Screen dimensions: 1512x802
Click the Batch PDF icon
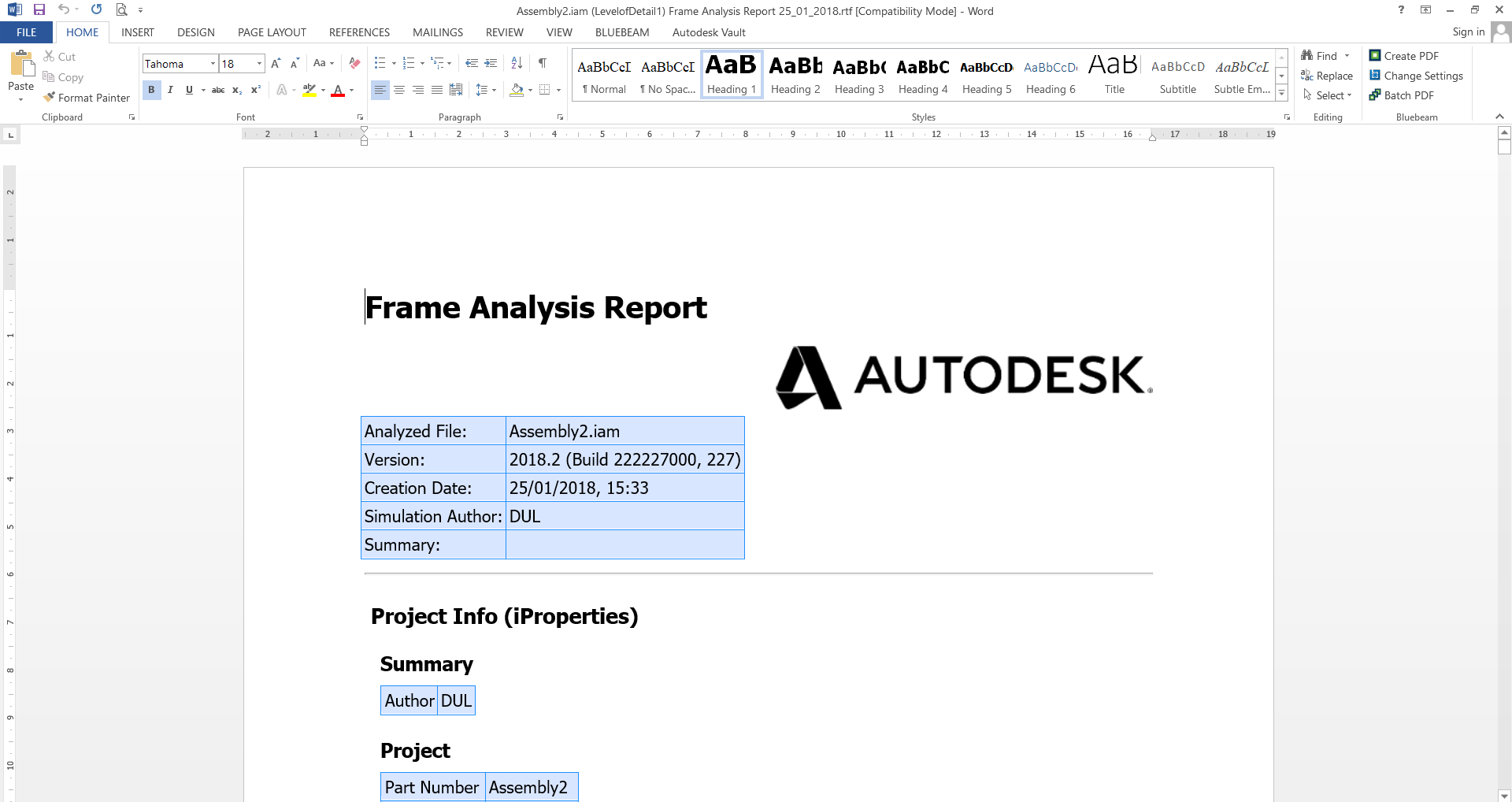click(x=1375, y=95)
